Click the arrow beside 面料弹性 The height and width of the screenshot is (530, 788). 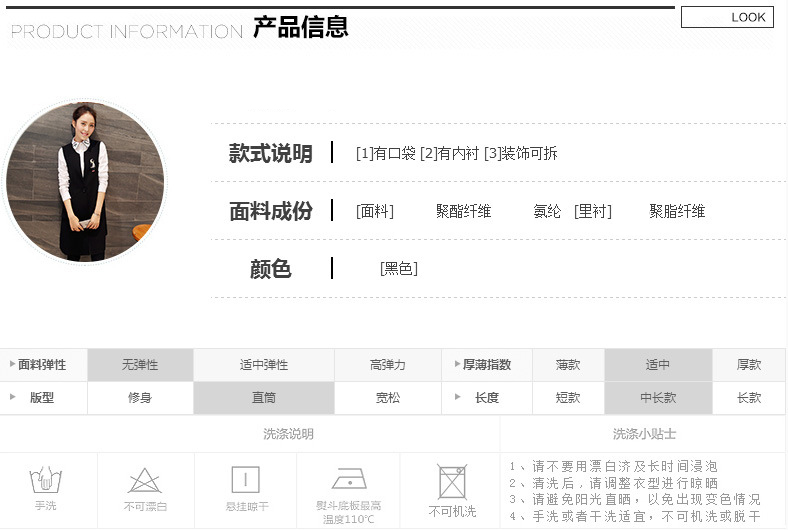click(x=12, y=364)
